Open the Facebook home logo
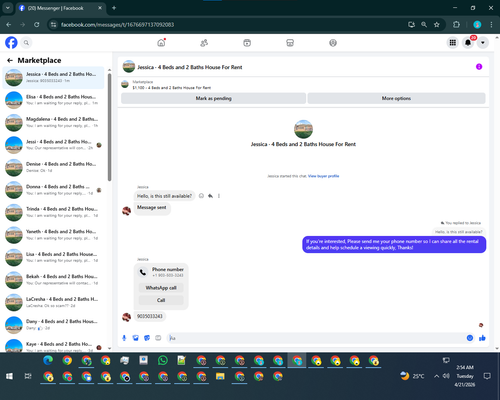 11,43
